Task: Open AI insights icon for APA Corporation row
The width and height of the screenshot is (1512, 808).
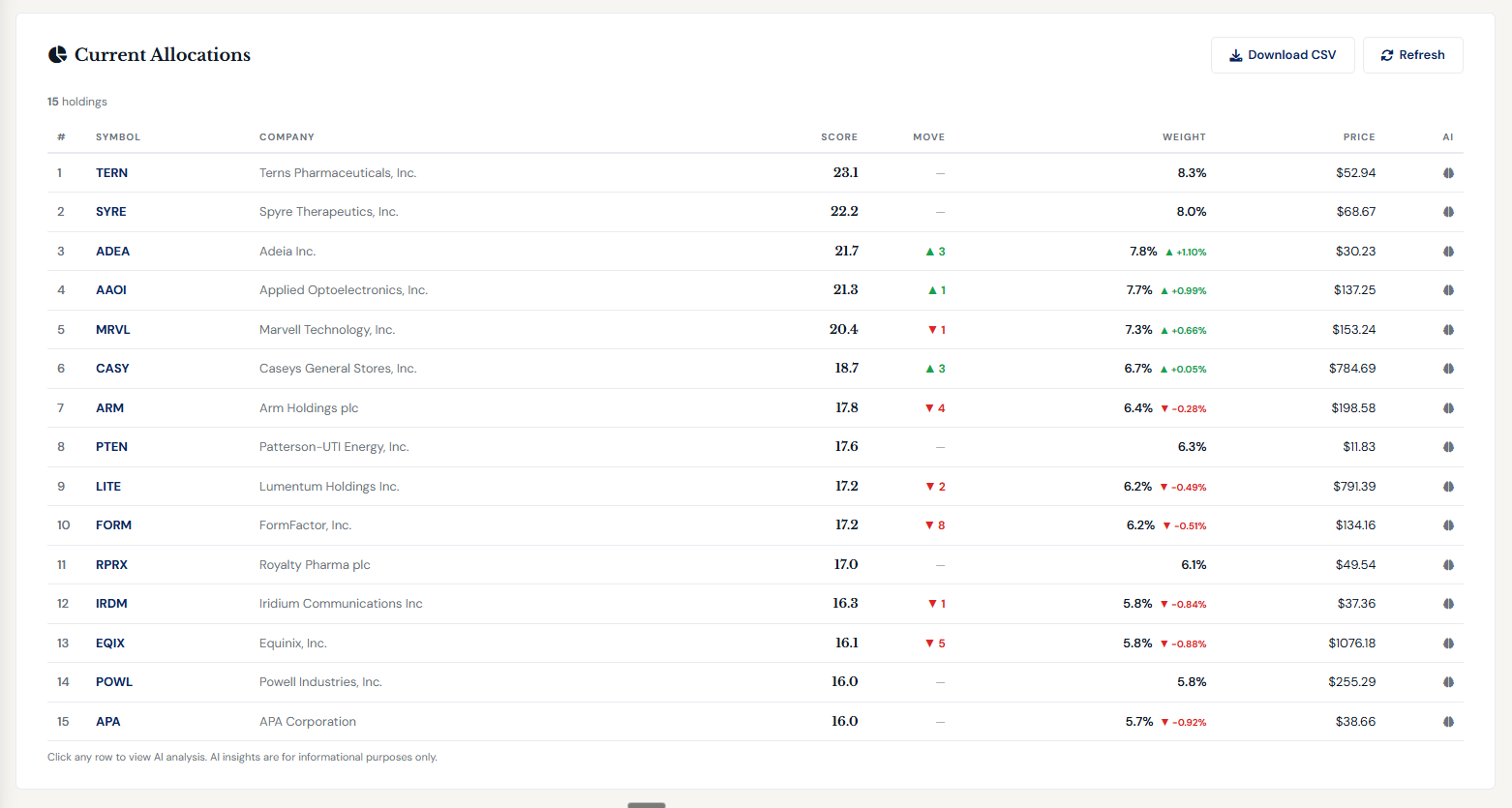Action: pyautogui.click(x=1448, y=721)
